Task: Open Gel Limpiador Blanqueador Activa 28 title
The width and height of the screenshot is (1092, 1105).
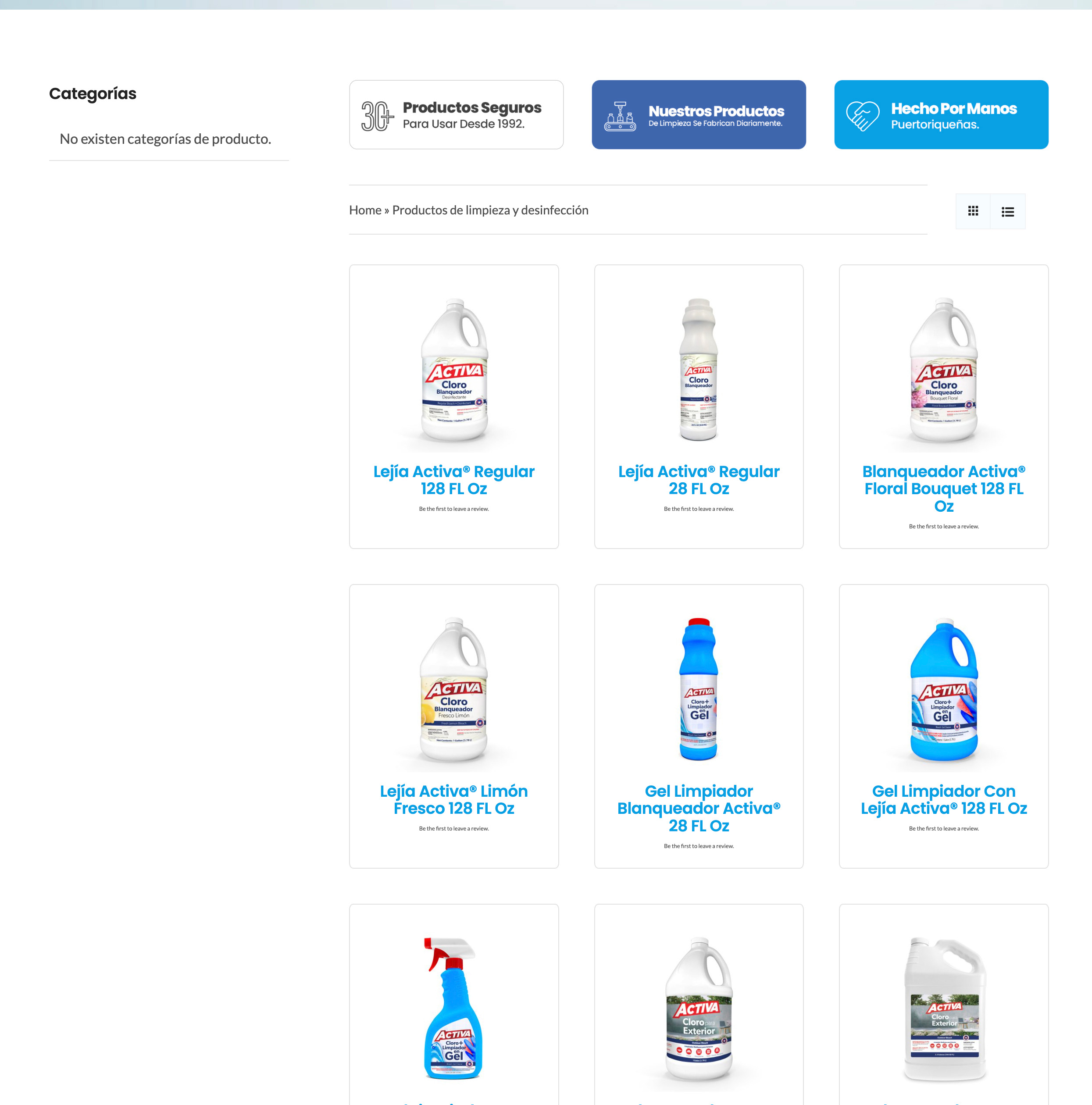Action: pyautogui.click(x=699, y=808)
